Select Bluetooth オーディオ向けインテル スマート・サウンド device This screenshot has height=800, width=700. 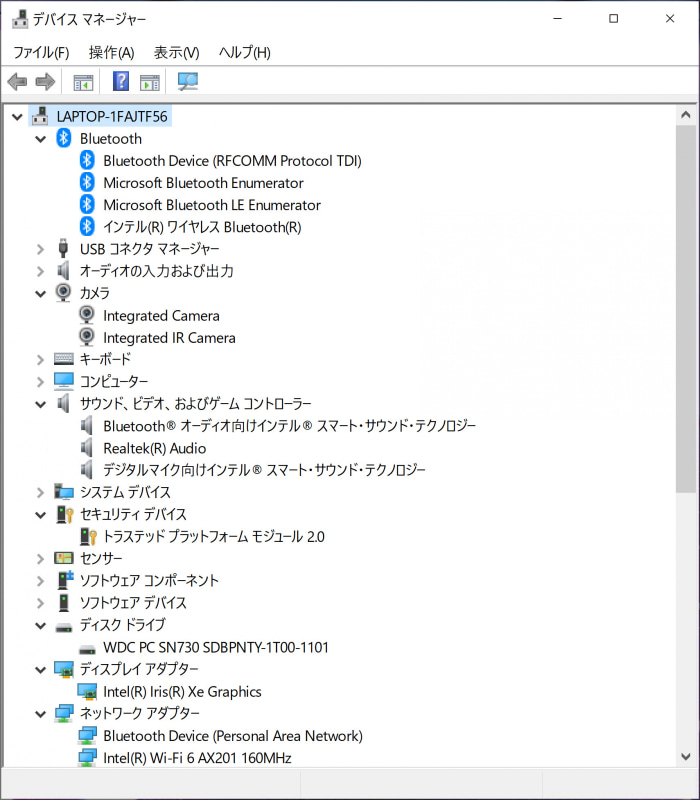[x=289, y=426]
